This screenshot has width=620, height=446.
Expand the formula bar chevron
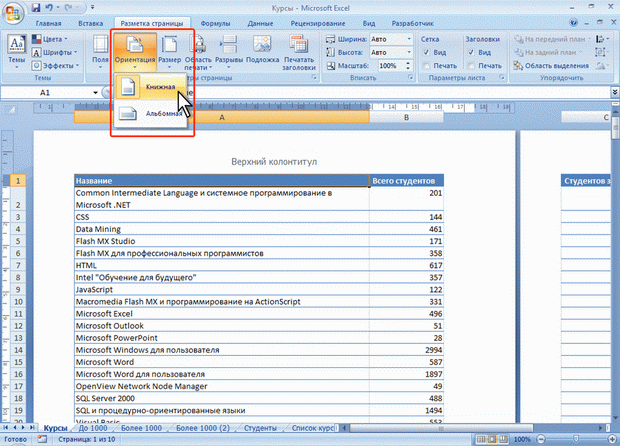[615, 92]
